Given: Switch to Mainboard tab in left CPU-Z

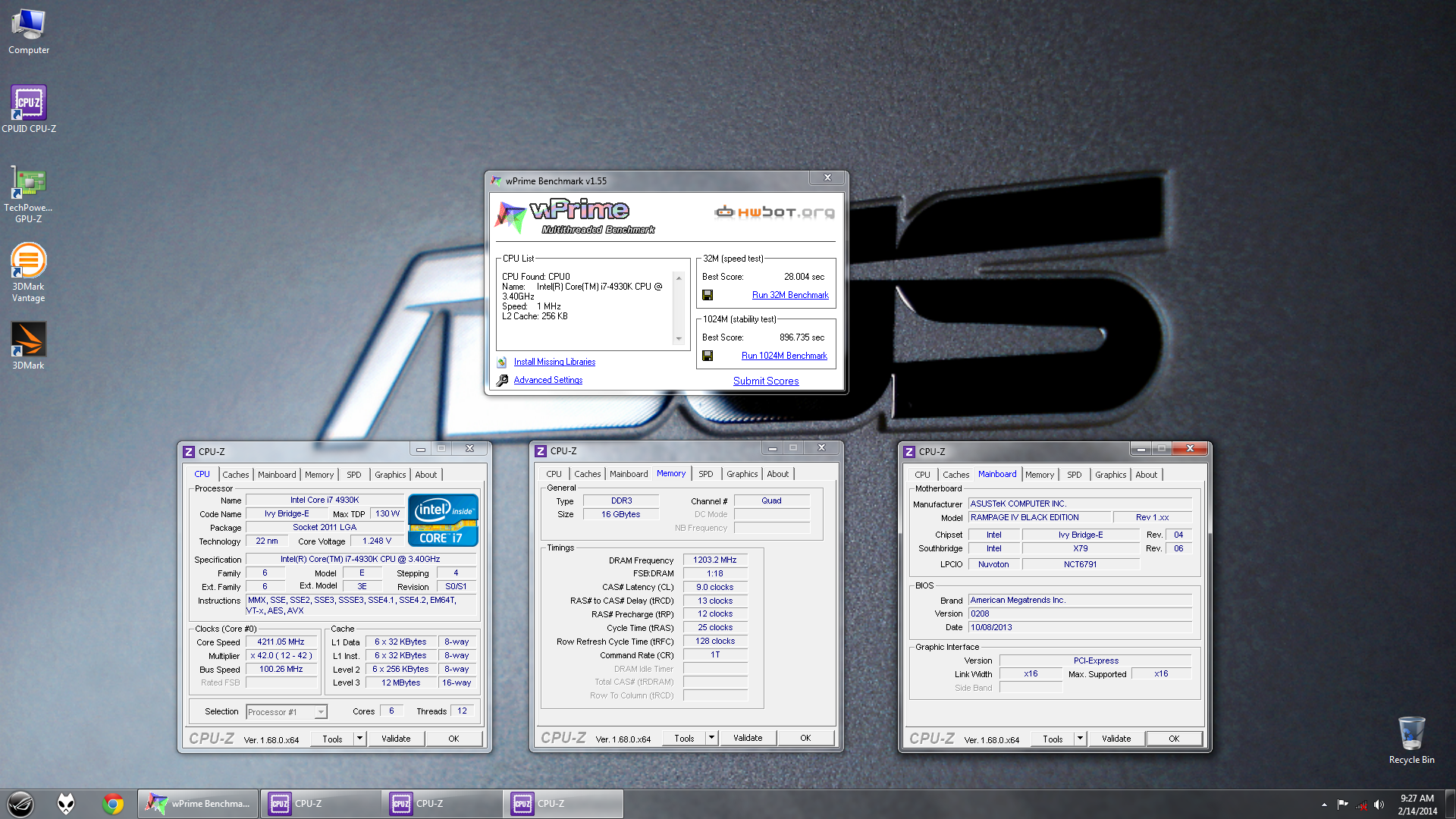Looking at the screenshot, I should [x=277, y=475].
